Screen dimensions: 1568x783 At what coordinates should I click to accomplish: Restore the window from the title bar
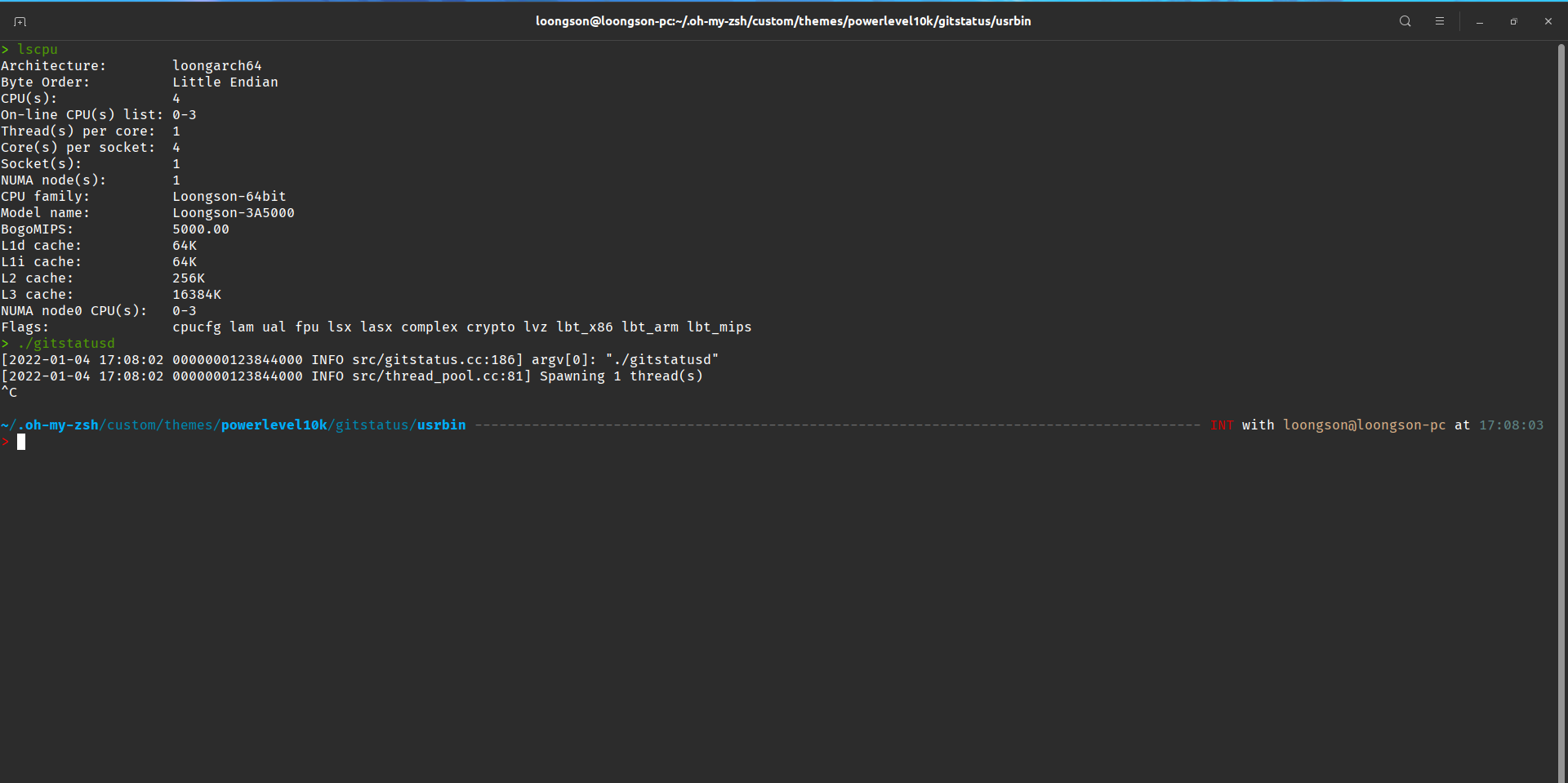[x=1513, y=21]
